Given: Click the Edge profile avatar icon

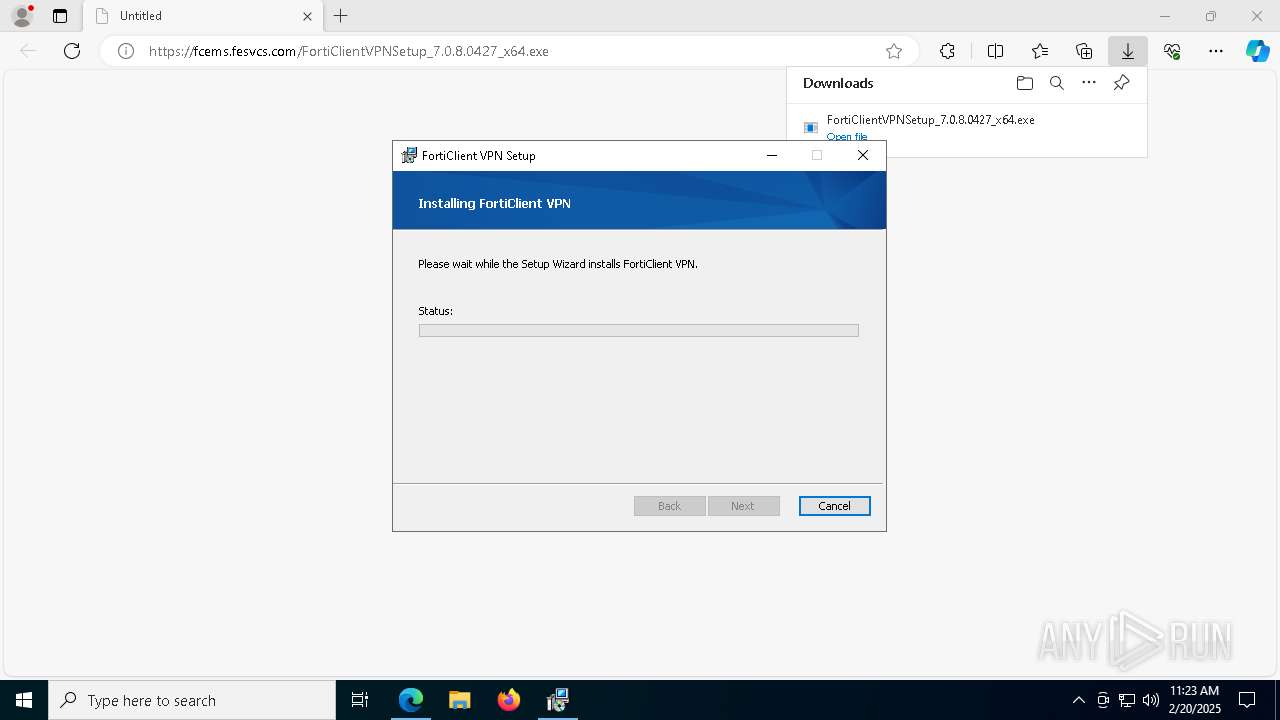Looking at the screenshot, I should point(21,16).
